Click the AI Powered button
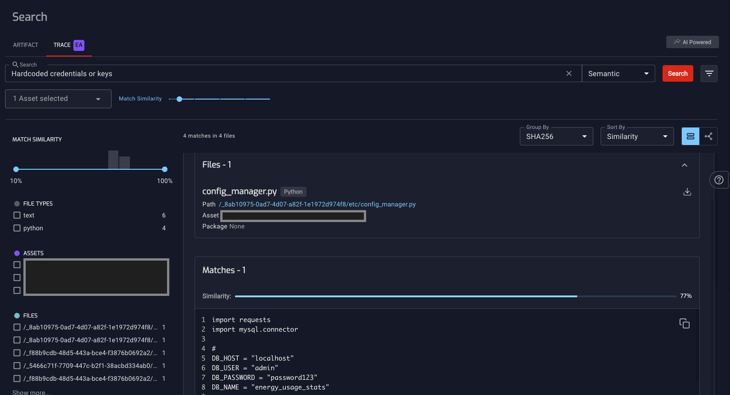 tap(692, 42)
